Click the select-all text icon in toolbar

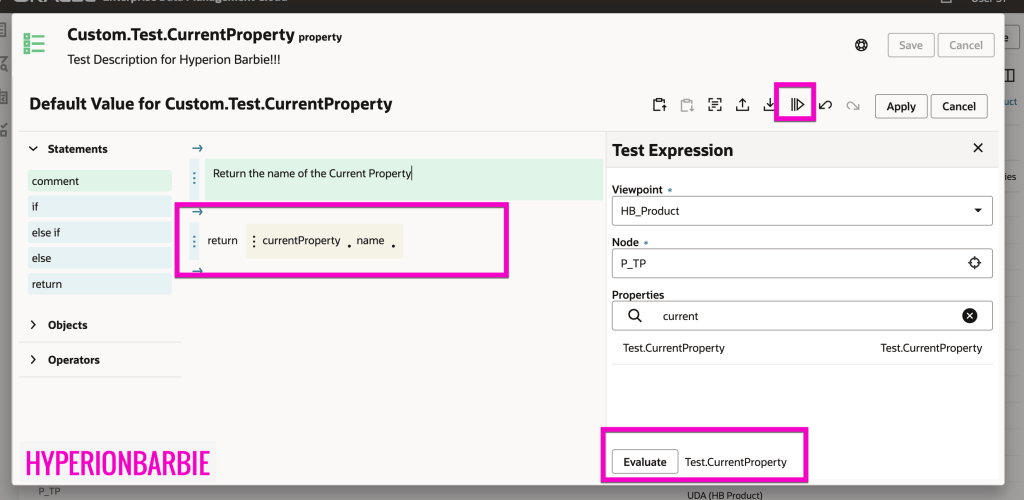[x=715, y=105]
